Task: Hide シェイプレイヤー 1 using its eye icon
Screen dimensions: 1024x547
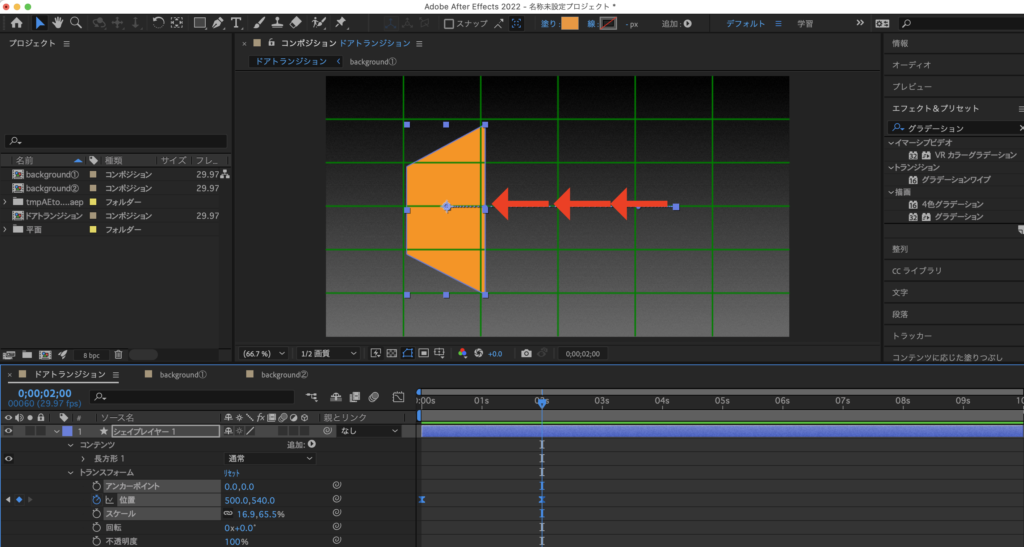Action: (9, 431)
